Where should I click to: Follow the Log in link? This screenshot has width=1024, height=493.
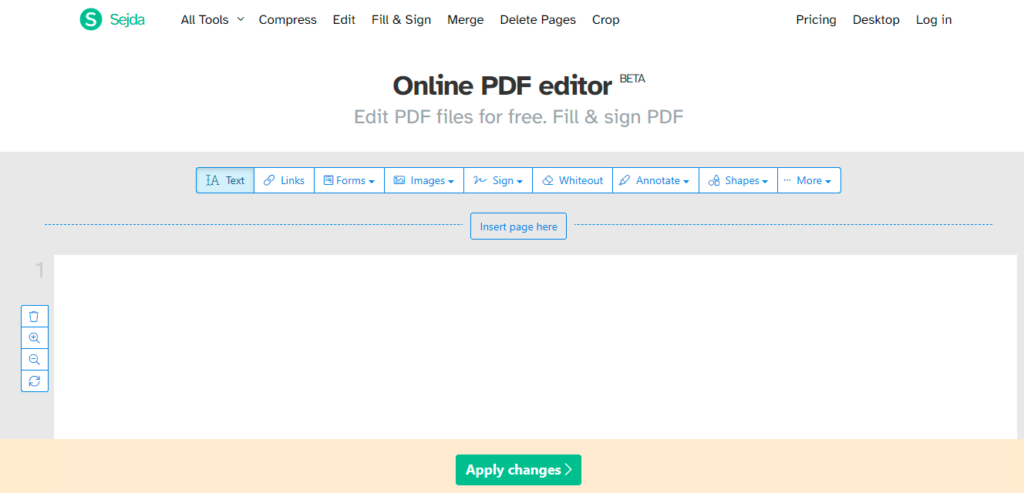tap(933, 19)
